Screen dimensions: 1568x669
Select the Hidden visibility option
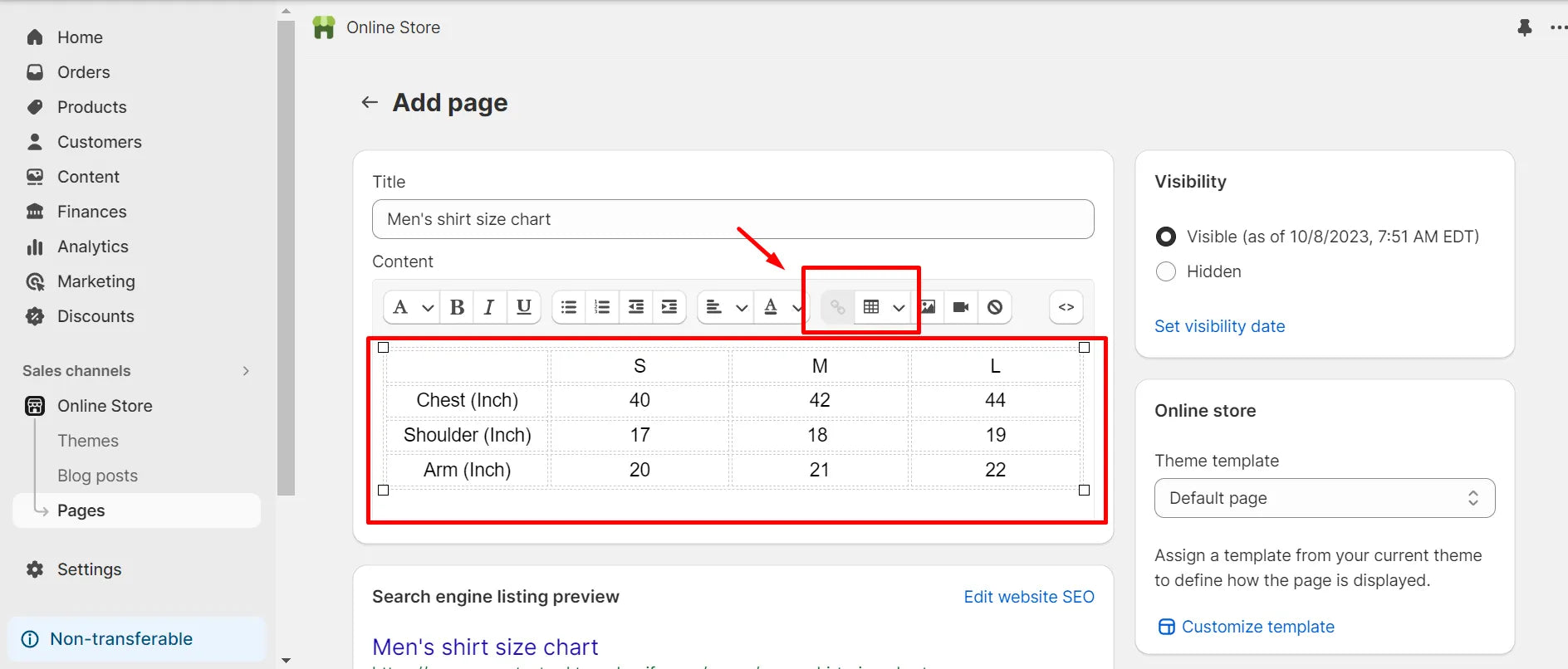pos(1166,271)
